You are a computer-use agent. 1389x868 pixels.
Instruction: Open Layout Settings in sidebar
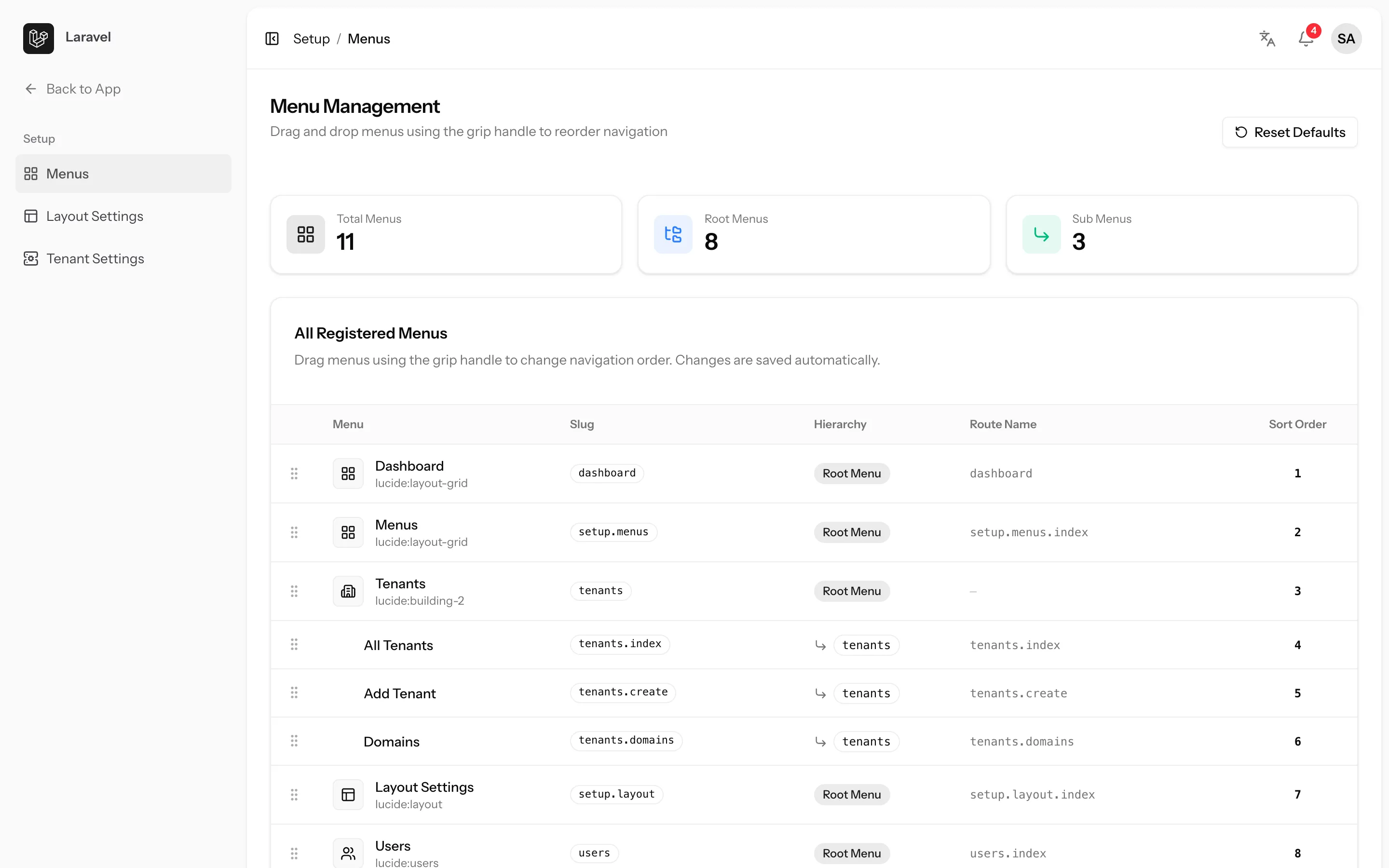(x=123, y=216)
